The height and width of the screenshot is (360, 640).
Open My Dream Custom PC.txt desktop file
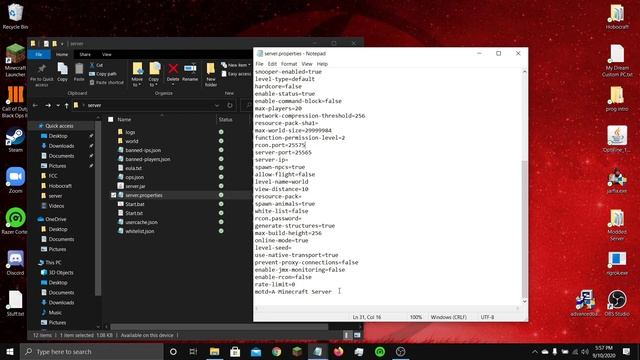click(617, 60)
